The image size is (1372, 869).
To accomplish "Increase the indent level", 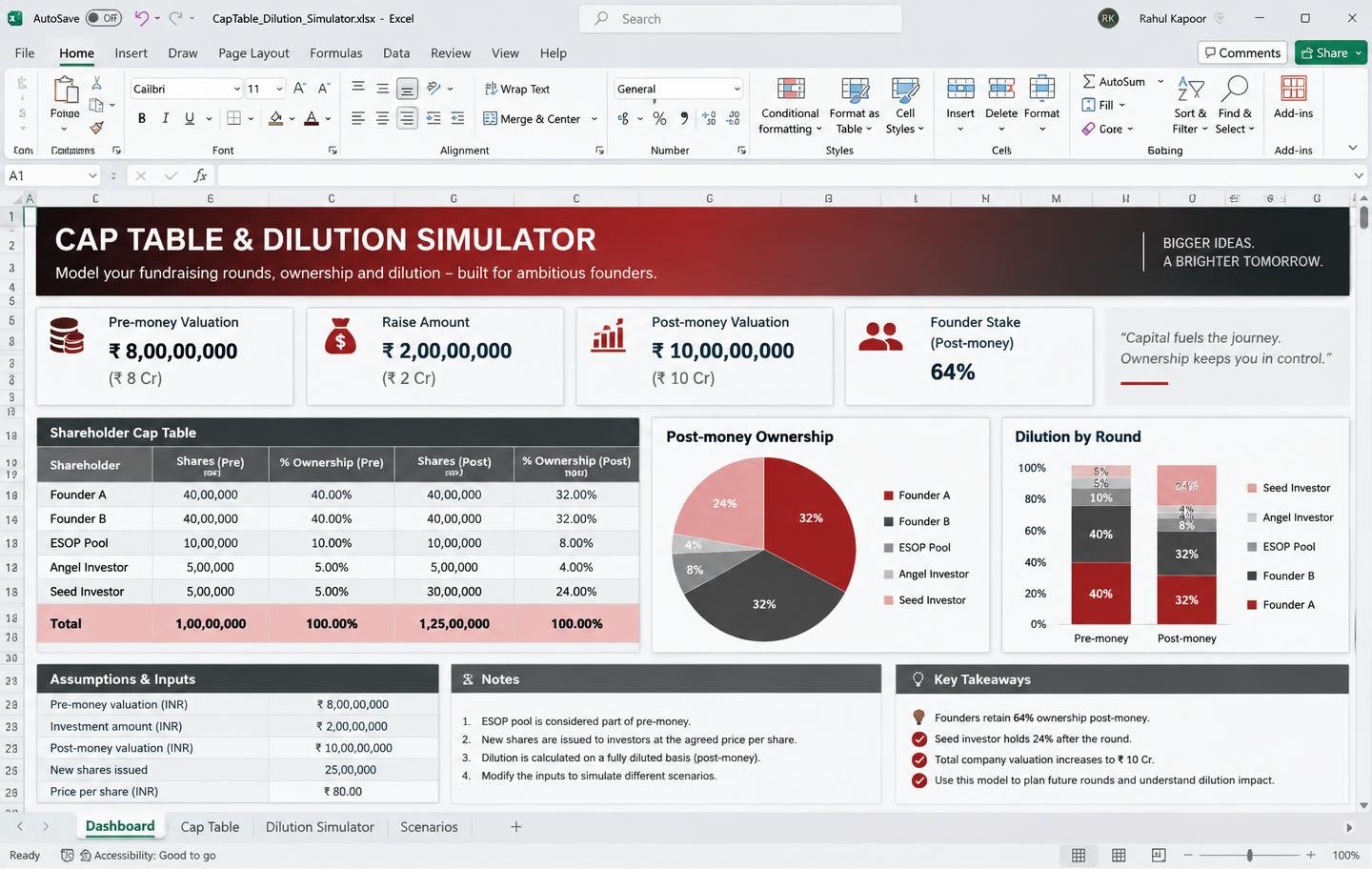I will coord(457,118).
